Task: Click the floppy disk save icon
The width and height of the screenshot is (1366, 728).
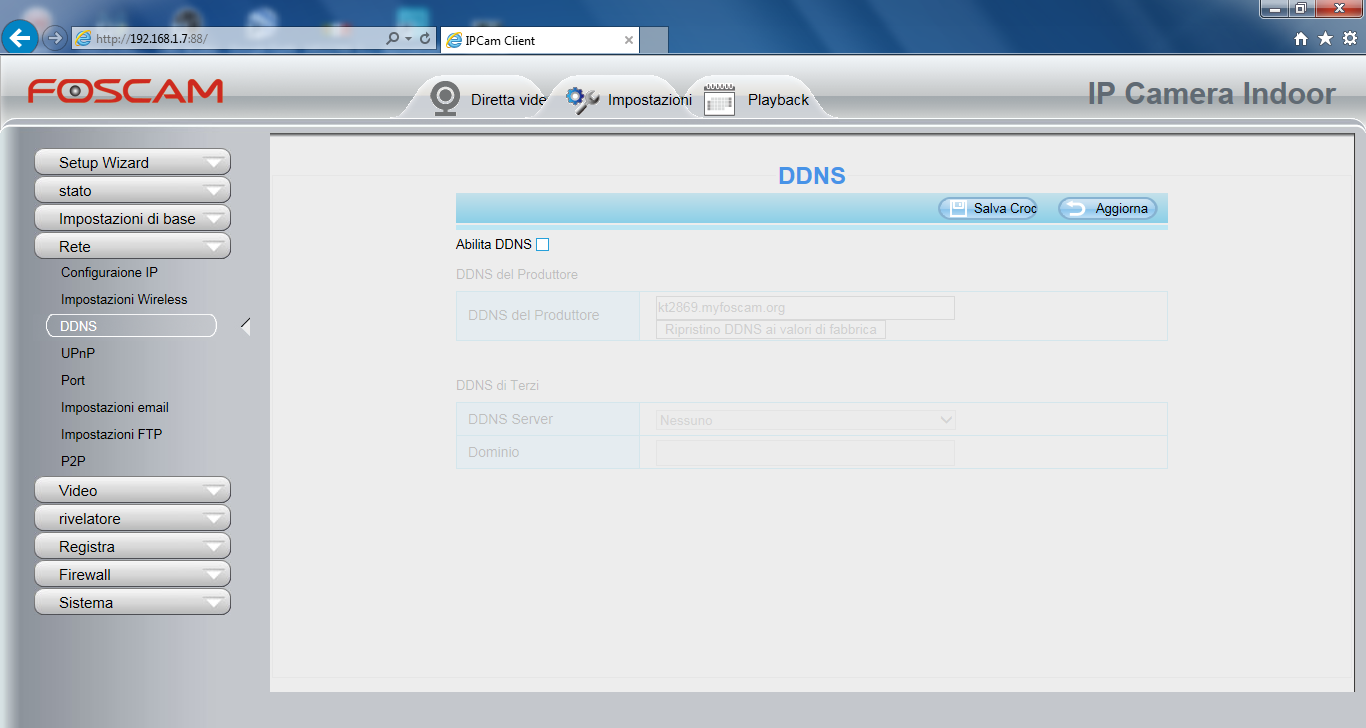Action: coord(958,208)
